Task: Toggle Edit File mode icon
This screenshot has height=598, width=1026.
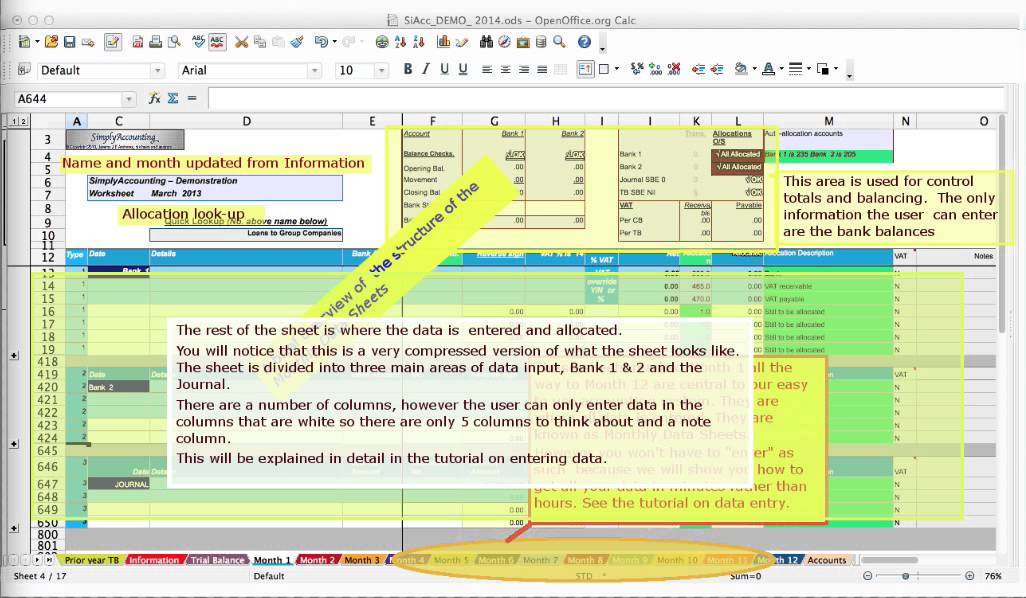Action: pyautogui.click(x=113, y=43)
